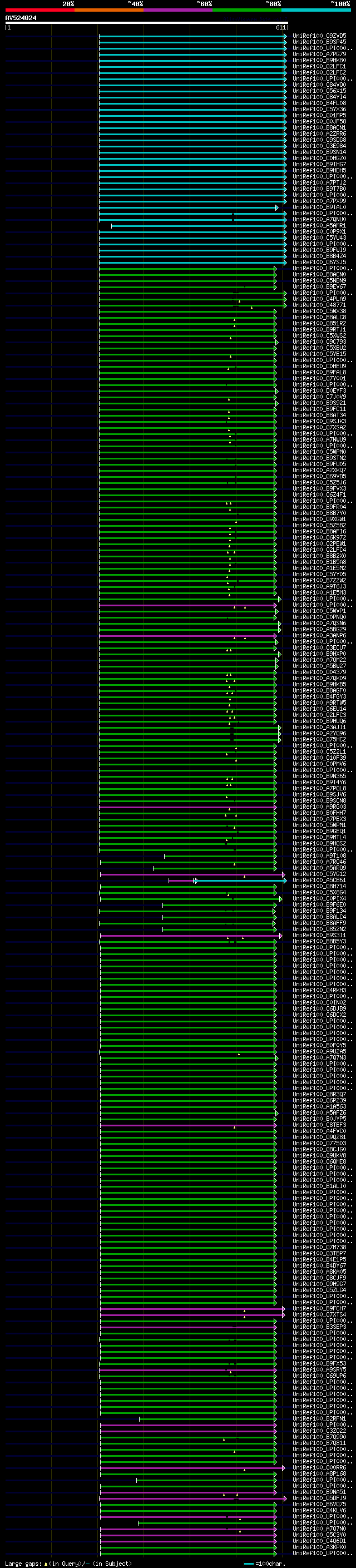356x1568 pixels.
Task: Click the 'Large gaps' legend text
Action: coord(24,1563)
